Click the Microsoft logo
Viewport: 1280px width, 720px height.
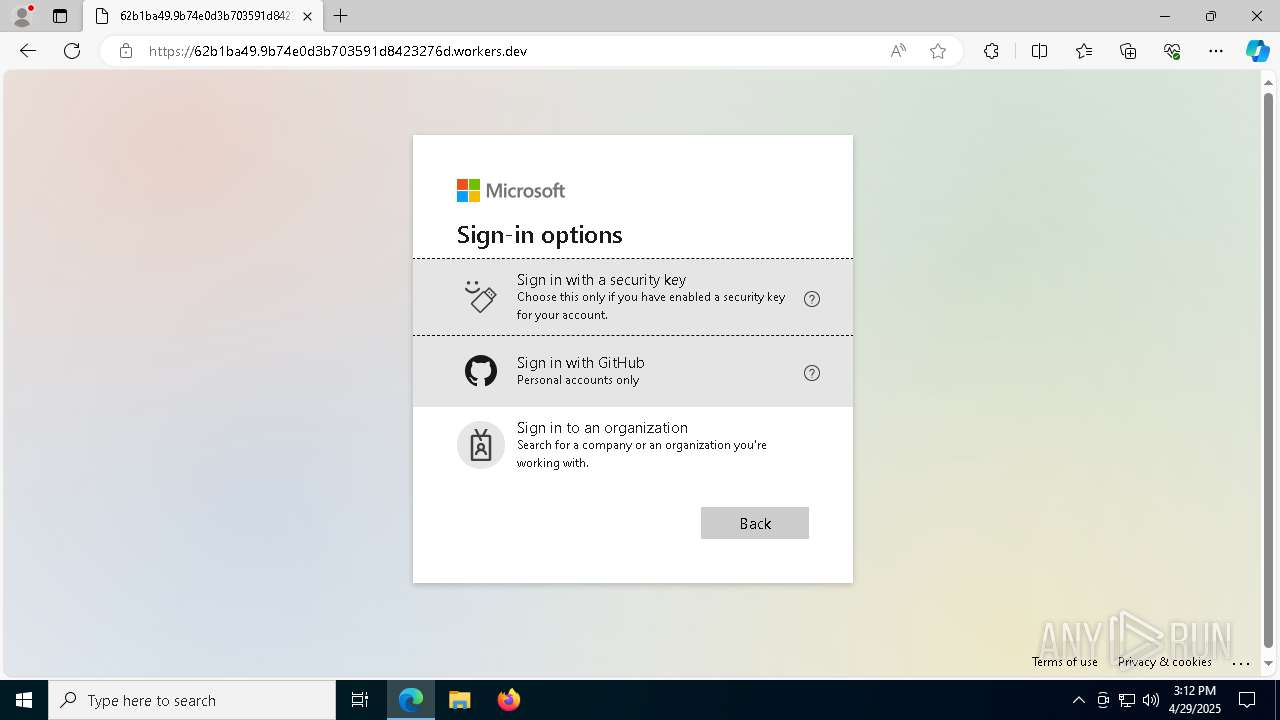tap(511, 190)
